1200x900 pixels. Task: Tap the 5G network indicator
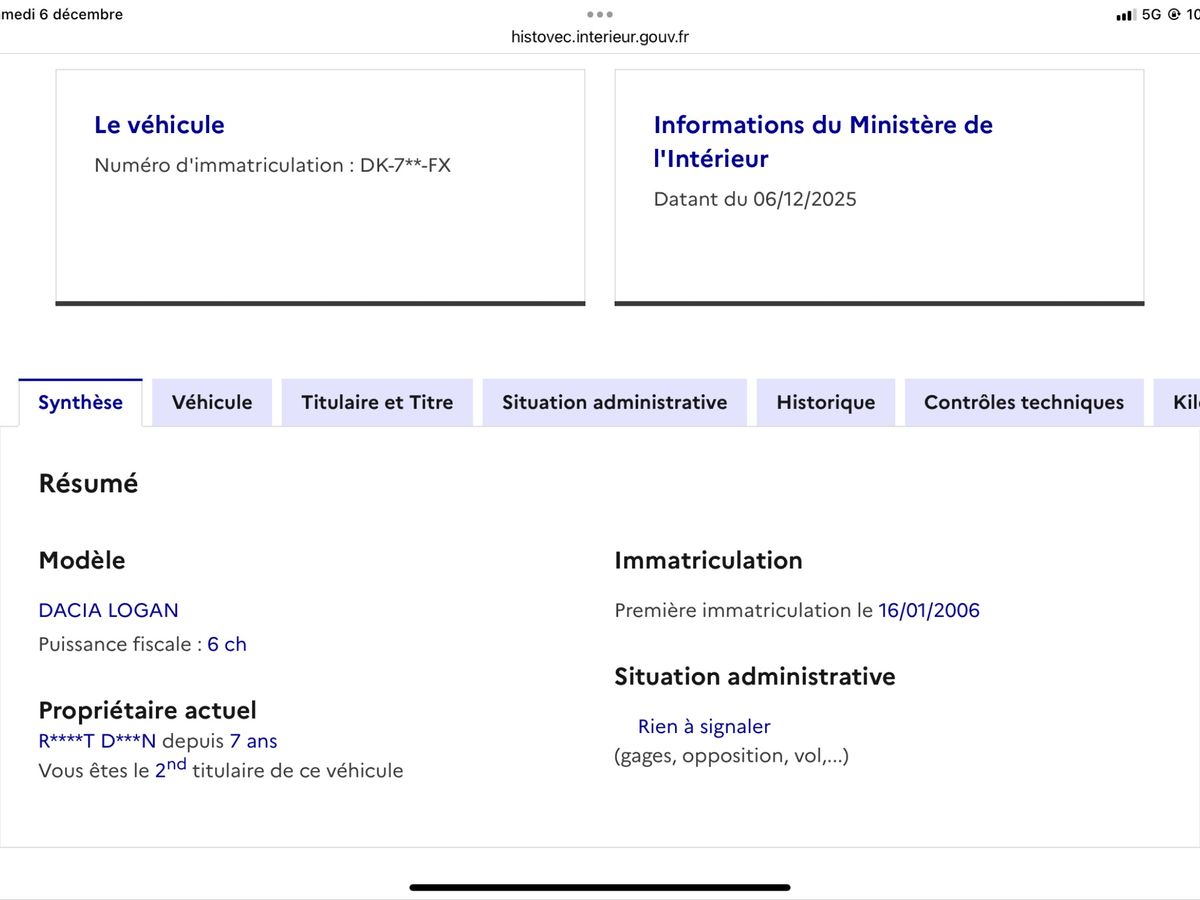coord(1151,15)
